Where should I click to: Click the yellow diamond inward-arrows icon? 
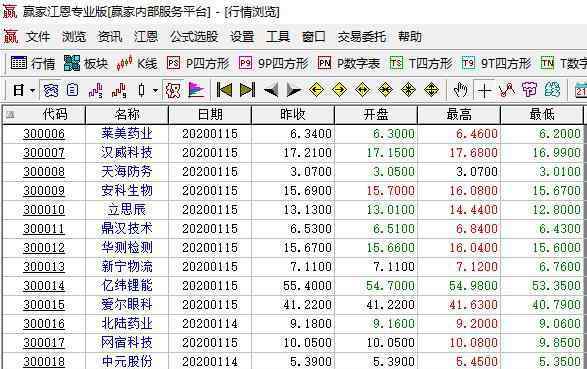coord(386,90)
